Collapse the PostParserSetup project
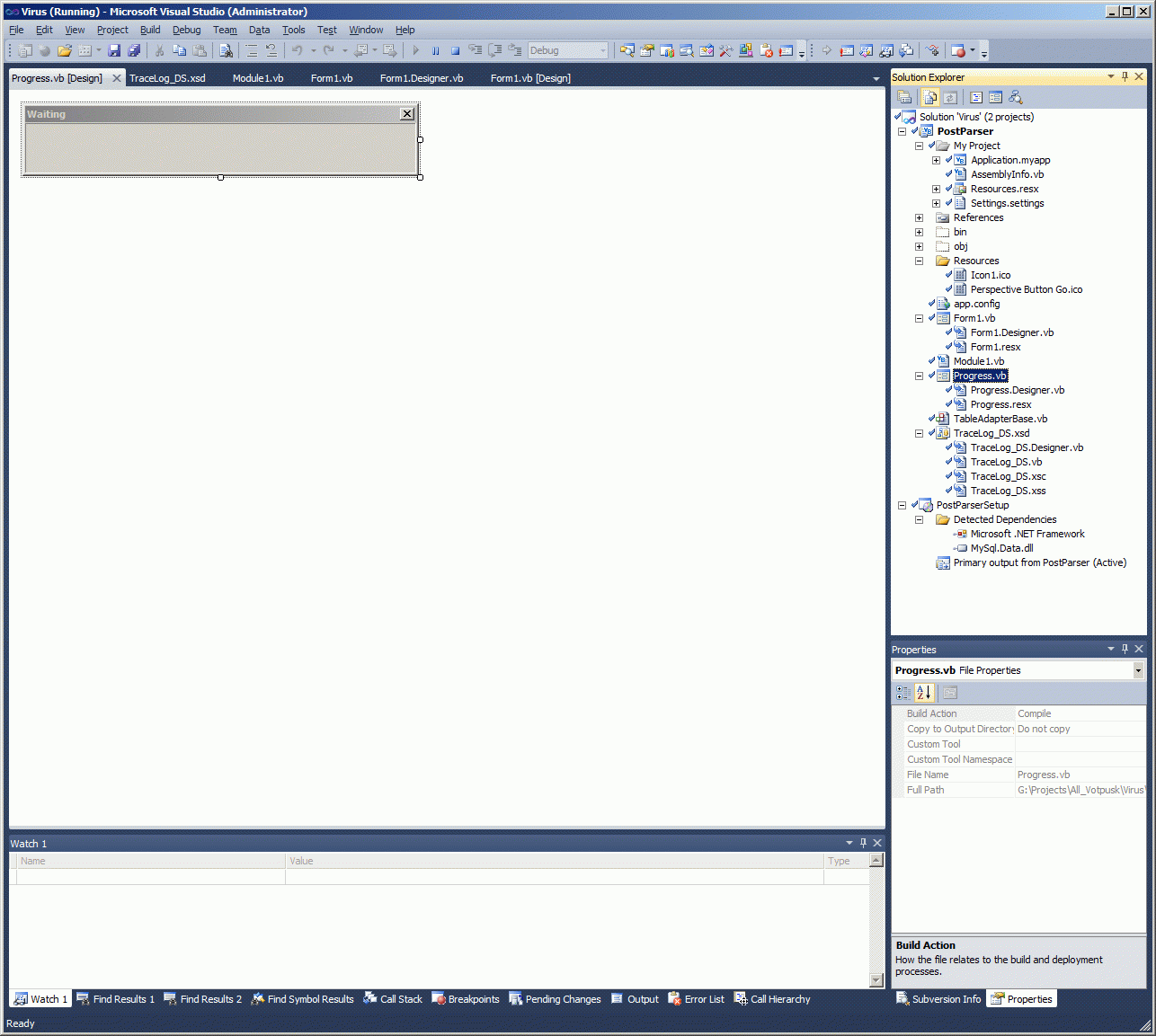 902,505
